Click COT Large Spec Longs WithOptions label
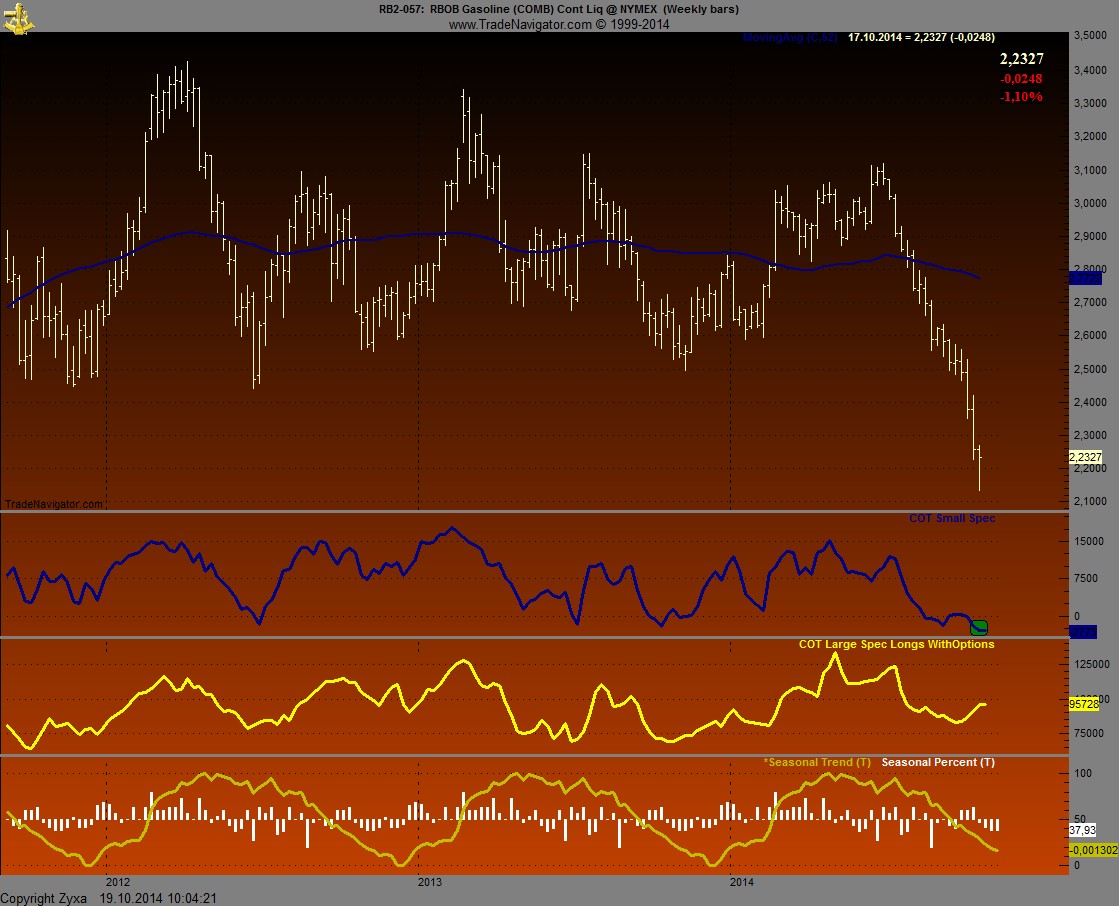This screenshot has width=1119, height=906. [896, 644]
